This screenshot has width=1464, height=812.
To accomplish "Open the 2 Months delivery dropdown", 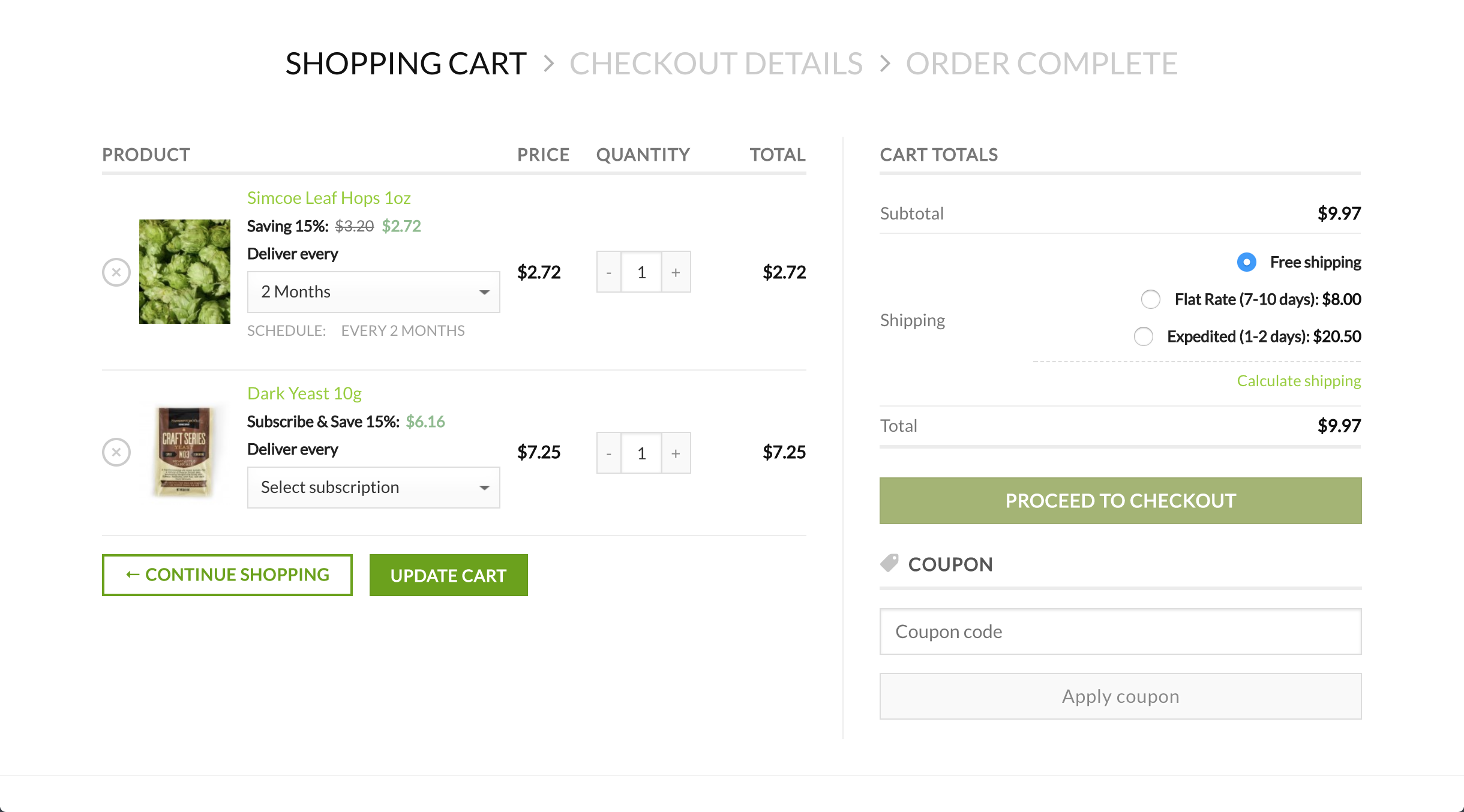I will click(373, 291).
